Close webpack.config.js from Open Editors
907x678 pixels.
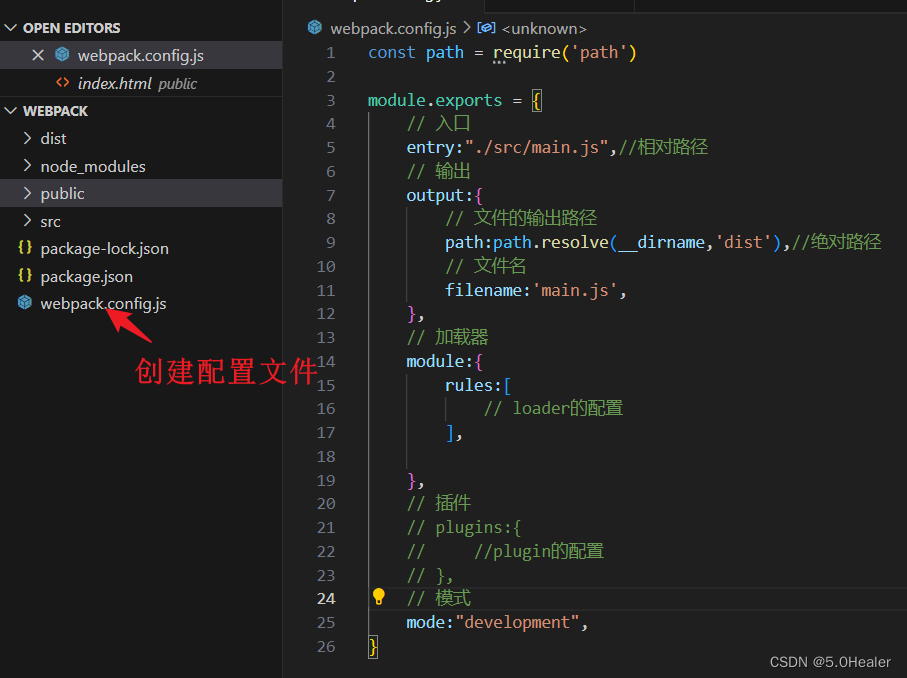click(x=38, y=55)
